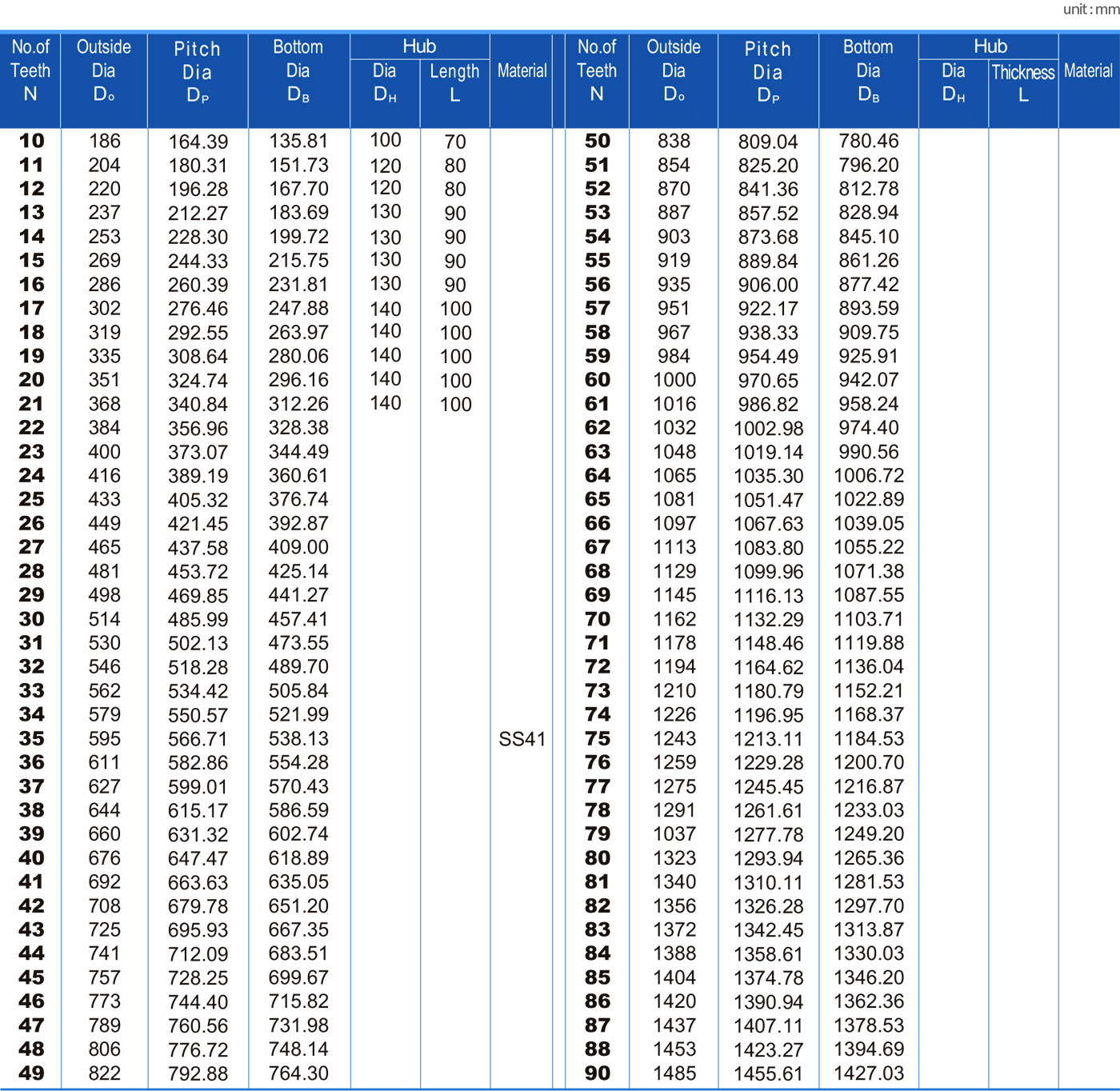Select bottom diameter '473.55'
This screenshot has width=1120, height=1091.
pyautogui.click(x=298, y=643)
